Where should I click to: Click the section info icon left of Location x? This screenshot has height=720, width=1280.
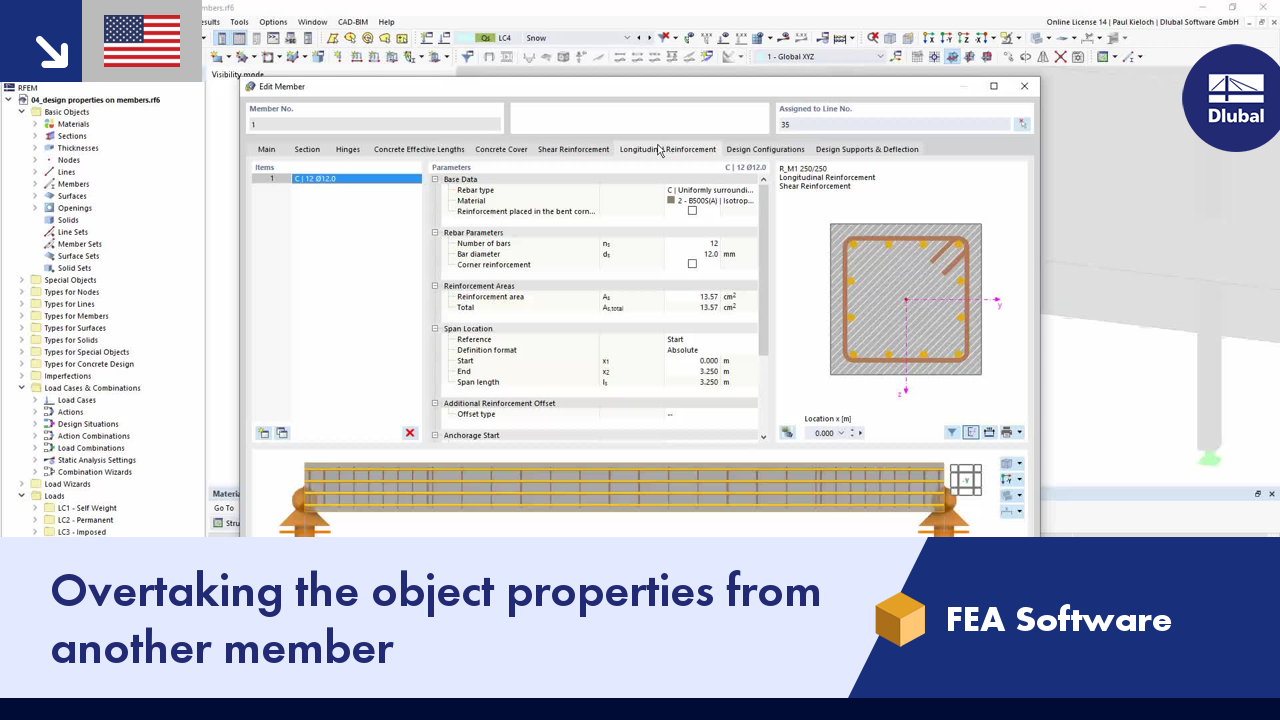pyautogui.click(x=787, y=433)
